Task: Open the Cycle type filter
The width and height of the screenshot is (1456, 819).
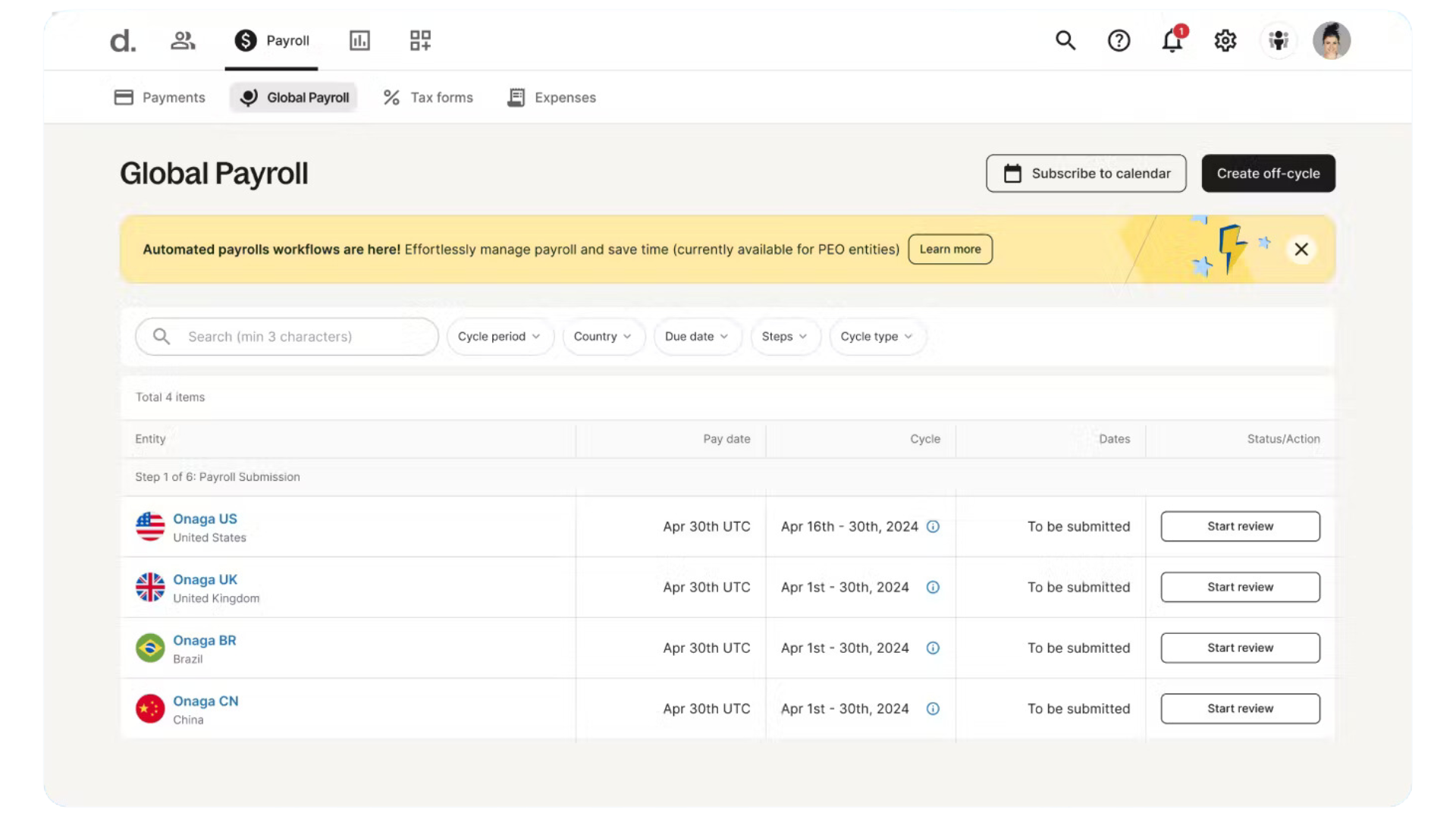Action: click(x=876, y=336)
